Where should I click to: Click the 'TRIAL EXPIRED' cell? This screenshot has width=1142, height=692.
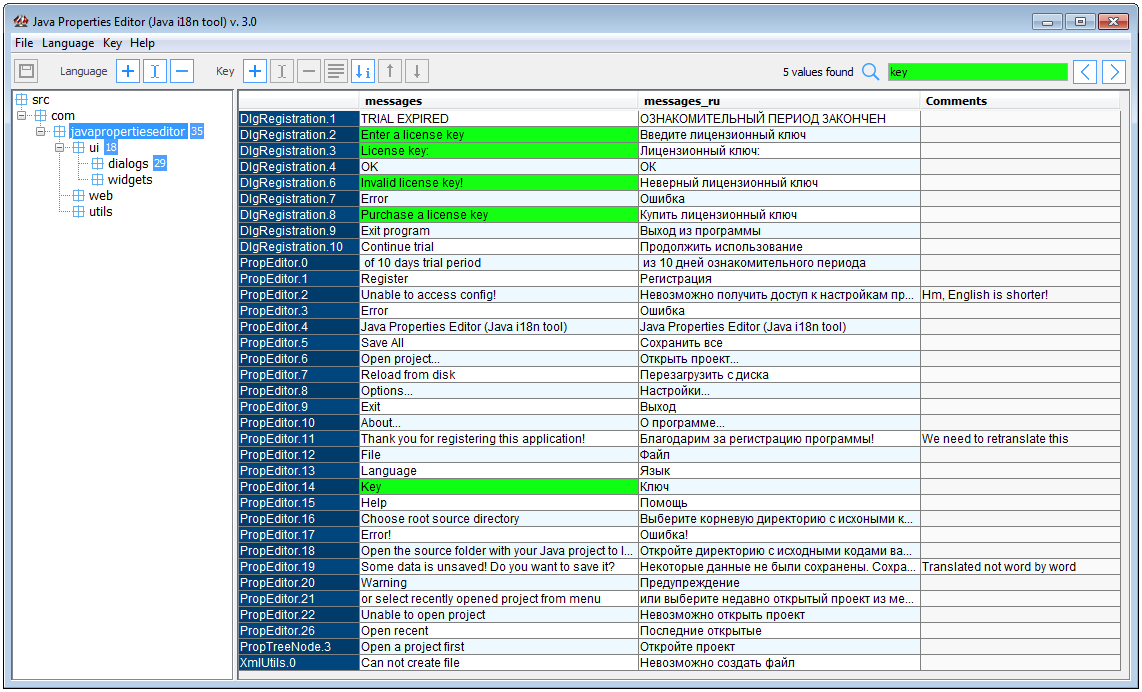point(499,119)
